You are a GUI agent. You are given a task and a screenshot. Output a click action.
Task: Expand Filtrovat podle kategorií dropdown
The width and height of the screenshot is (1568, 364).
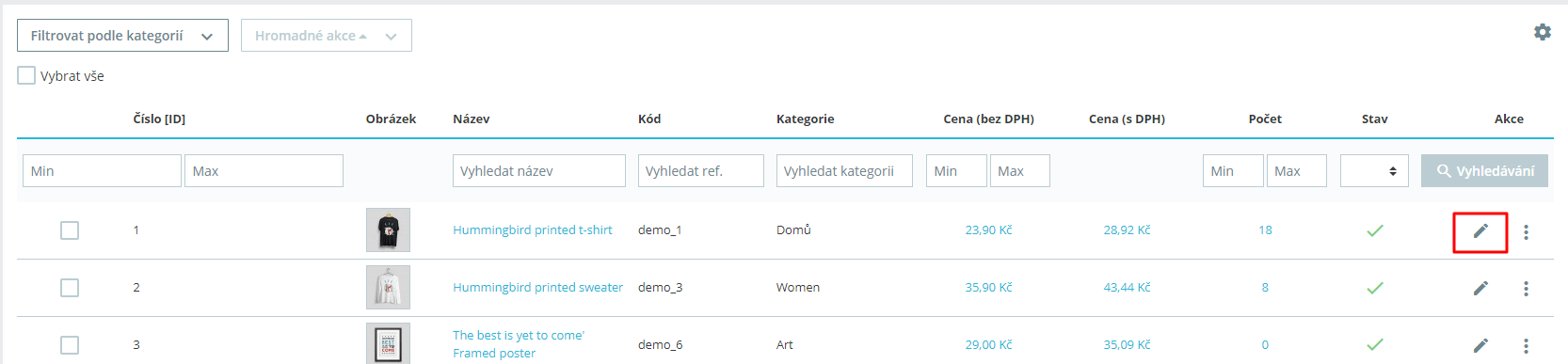[x=122, y=36]
